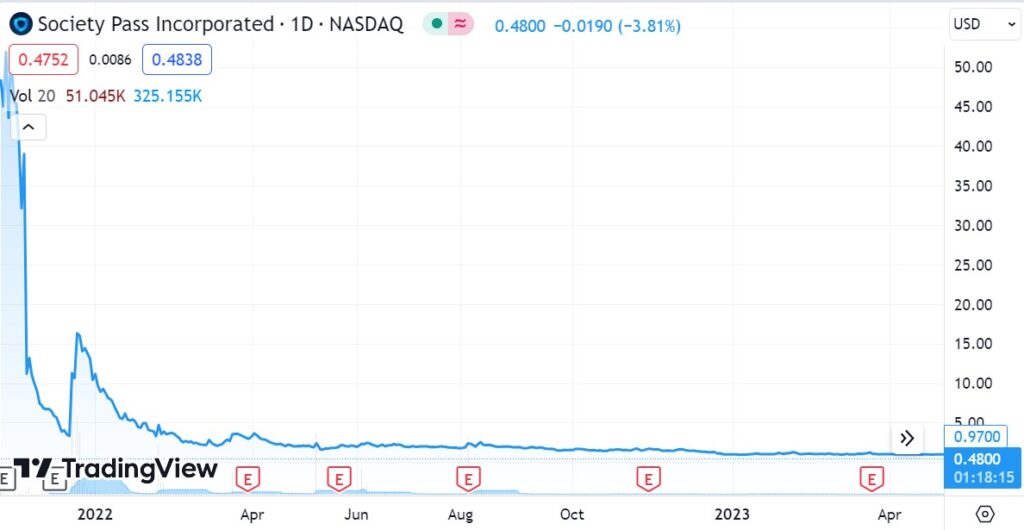Collapse the indicator legend with the chevron
The width and height of the screenshot is (1024, 530).
click(x=28, y=127)
